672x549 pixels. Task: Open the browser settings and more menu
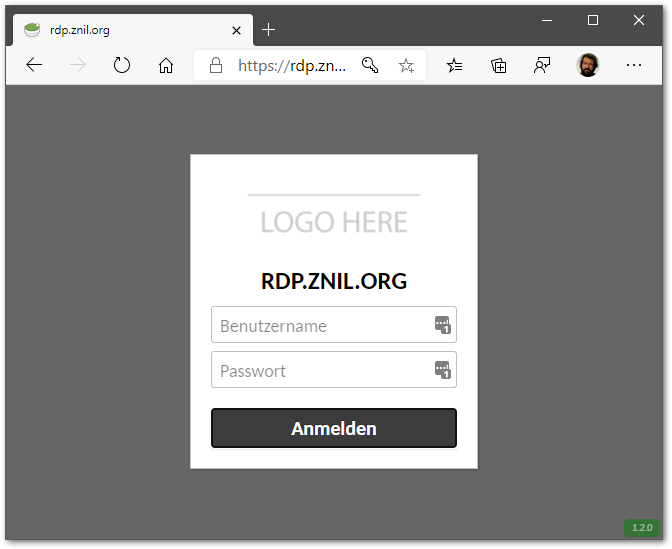coord(634,66)
